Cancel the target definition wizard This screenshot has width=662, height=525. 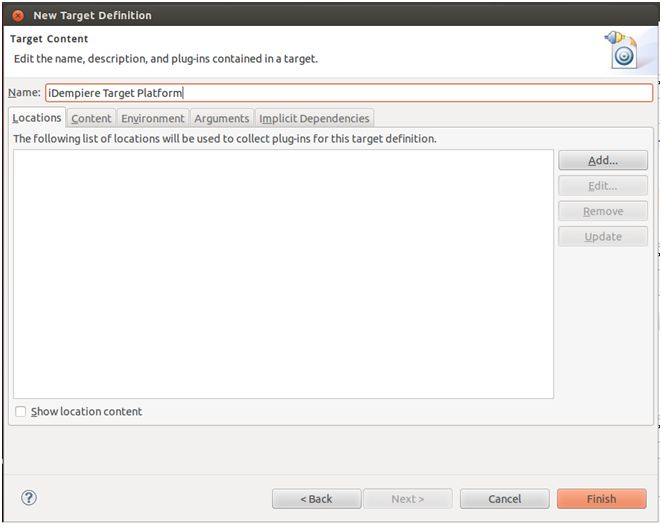(505, 499)
